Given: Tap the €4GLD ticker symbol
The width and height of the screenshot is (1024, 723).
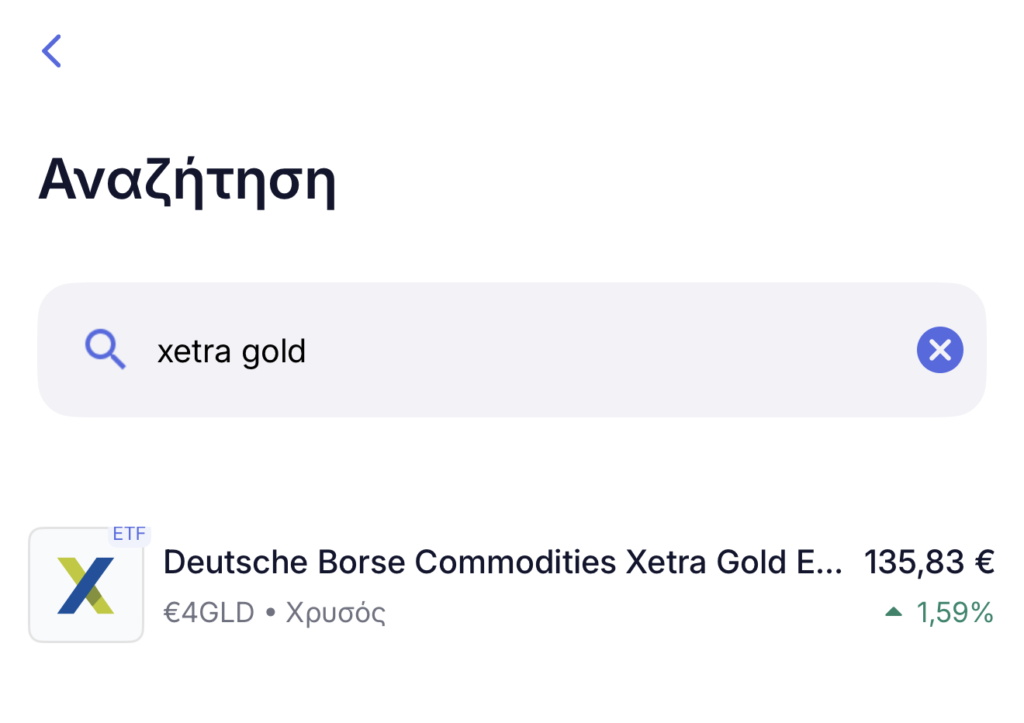Looking at the screenshot, I should tap(208, 612).
